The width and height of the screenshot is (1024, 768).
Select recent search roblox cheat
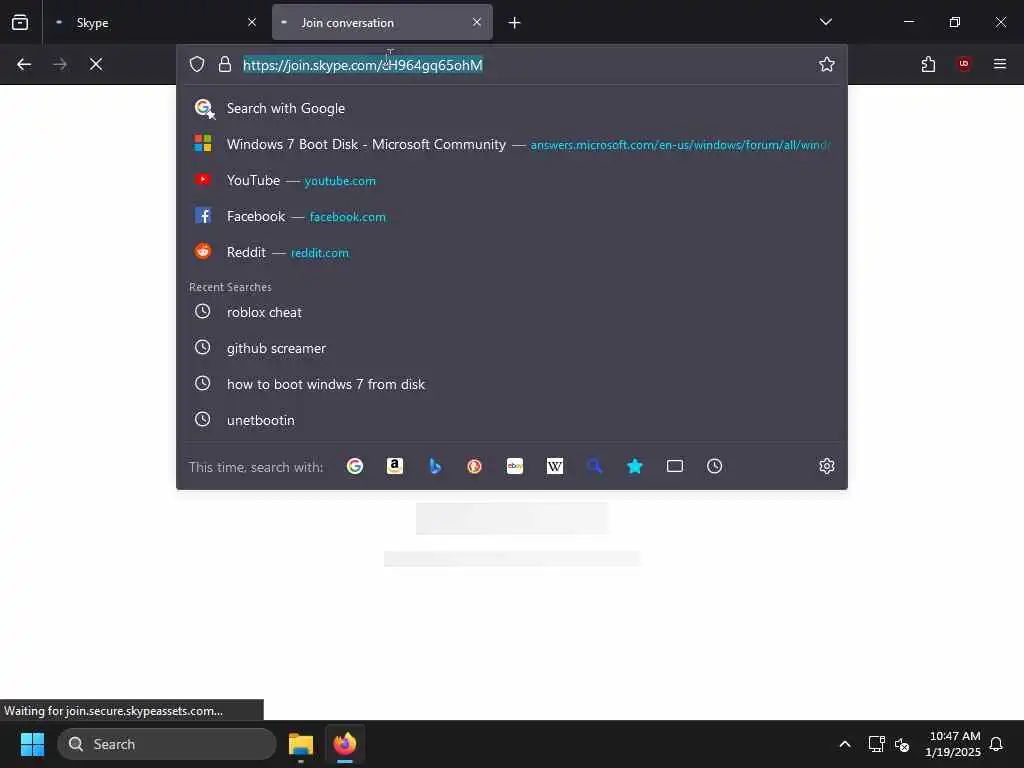512,312
